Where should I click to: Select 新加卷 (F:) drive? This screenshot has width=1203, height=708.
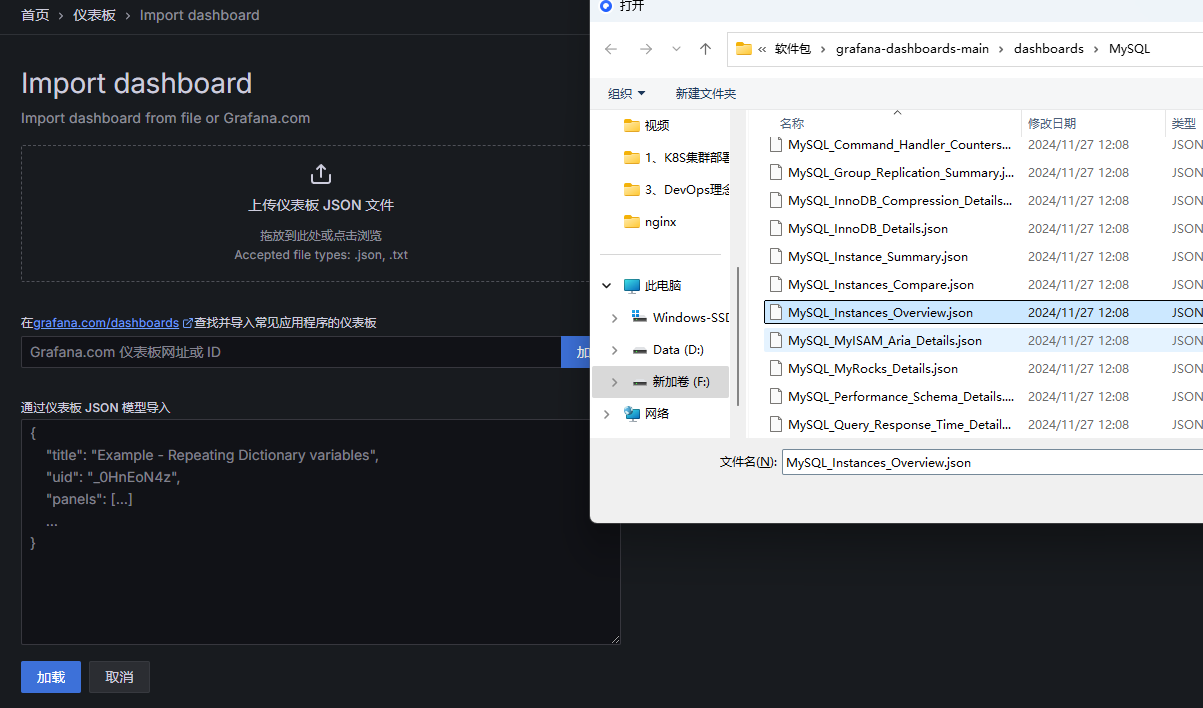coord(671,382)
